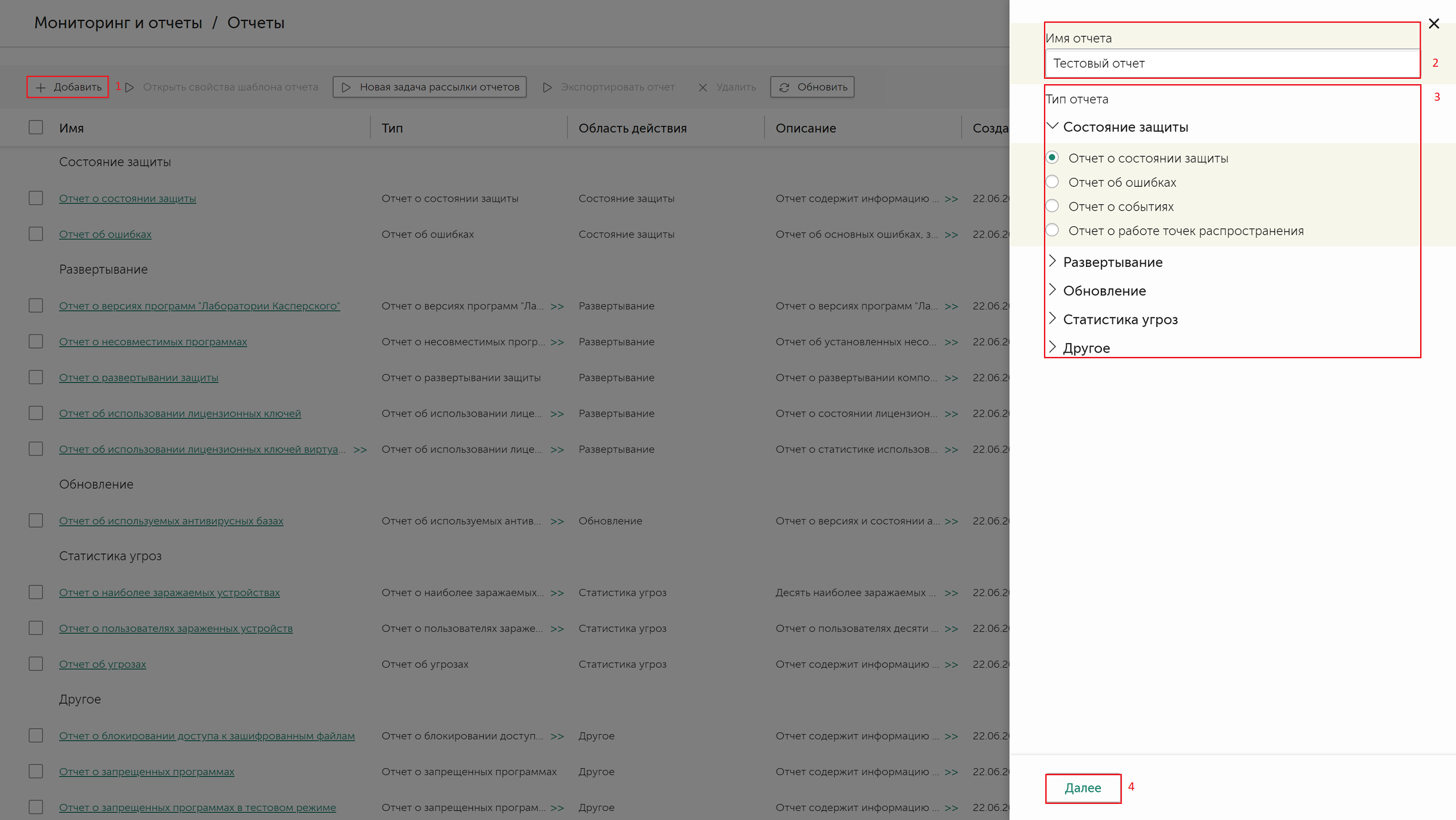The width and height of the screenshot is (1456, 820).
Task: Open Отчет об использовании лицензионных ключей link
Action: coord(180,414)
